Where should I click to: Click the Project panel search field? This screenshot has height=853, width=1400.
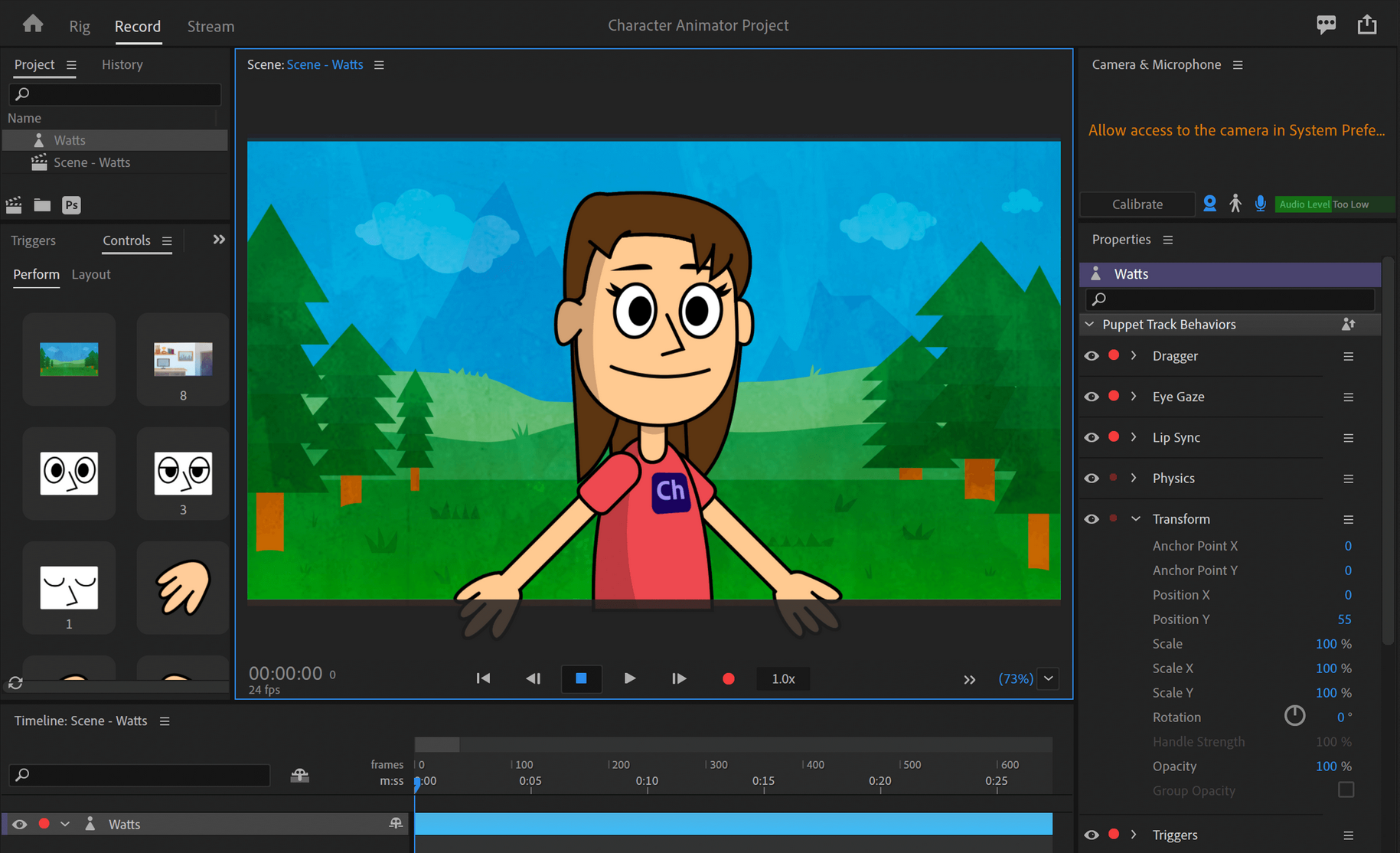point(115,93)
